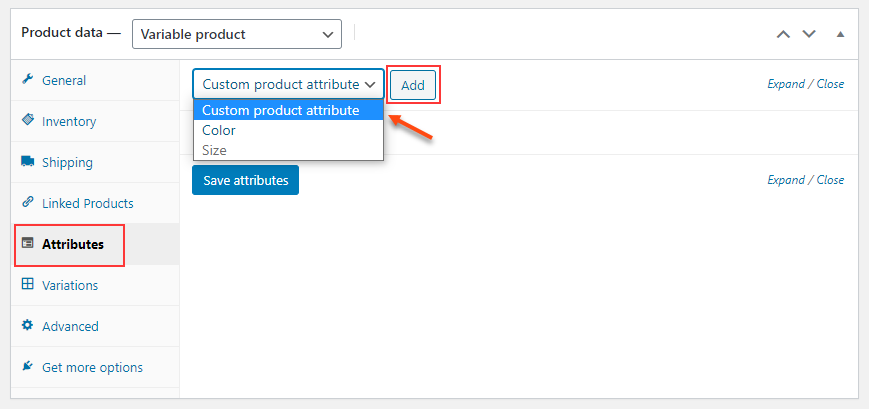Open the Variable product type dropdown
The height and width of the screenshot is (409, 869).
click(x=237, y=34)
